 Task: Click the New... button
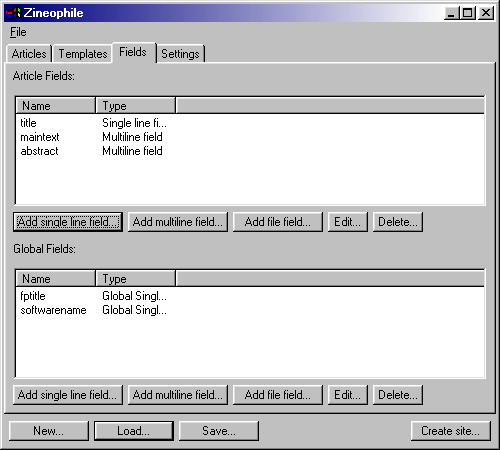49,431
